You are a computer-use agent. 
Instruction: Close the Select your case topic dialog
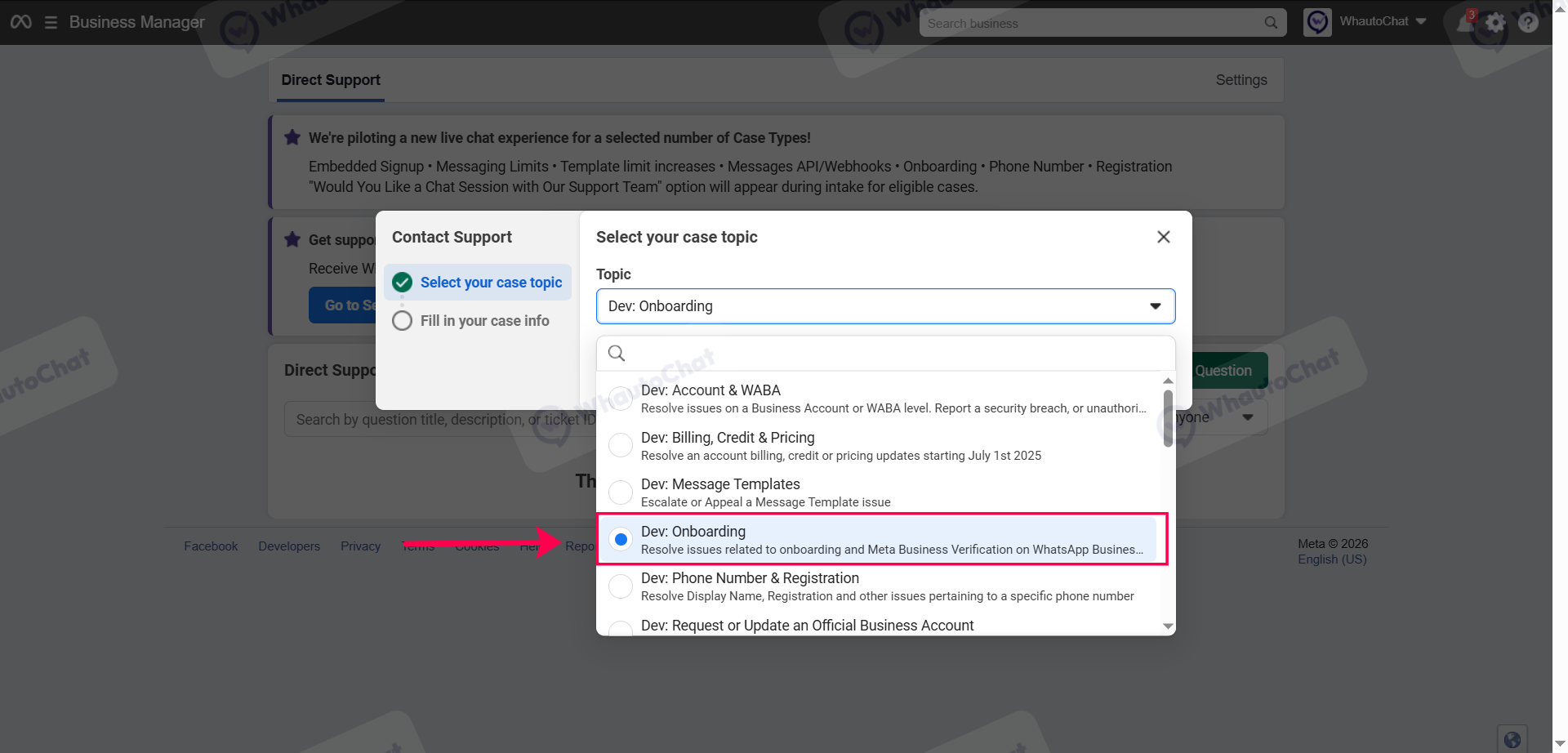pos(1164,237)
